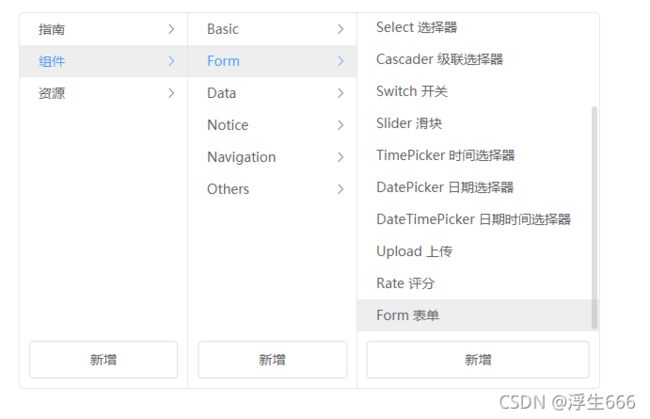Click 新增 button under third column
The image size is (650, 419).
click(x=478, y=359)
